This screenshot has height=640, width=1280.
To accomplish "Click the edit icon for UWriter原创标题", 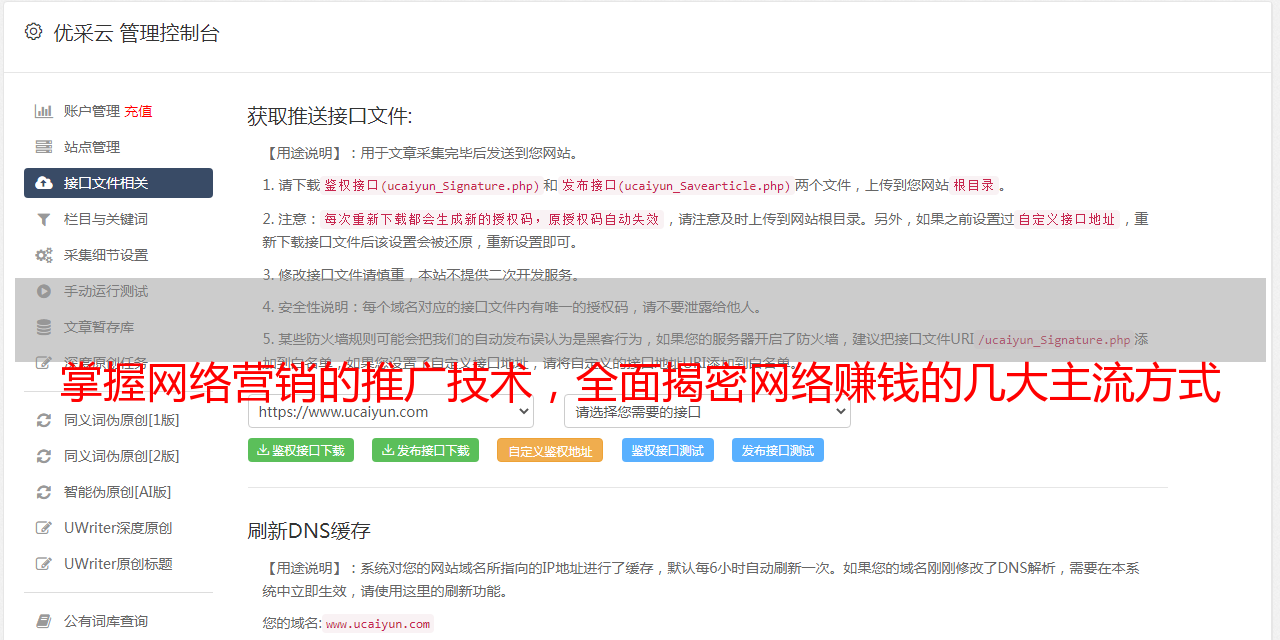I will tap(44, 564).
